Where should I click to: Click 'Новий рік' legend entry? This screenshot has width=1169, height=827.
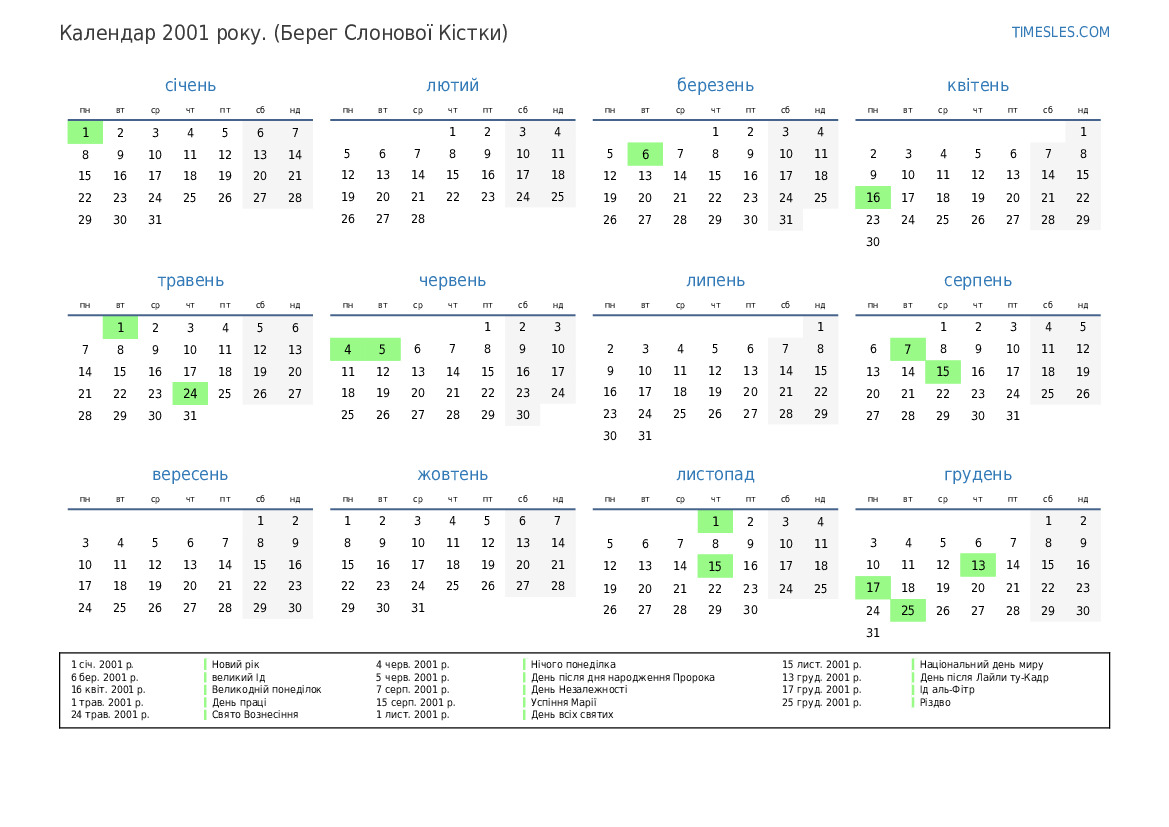(x=235, y=664)
